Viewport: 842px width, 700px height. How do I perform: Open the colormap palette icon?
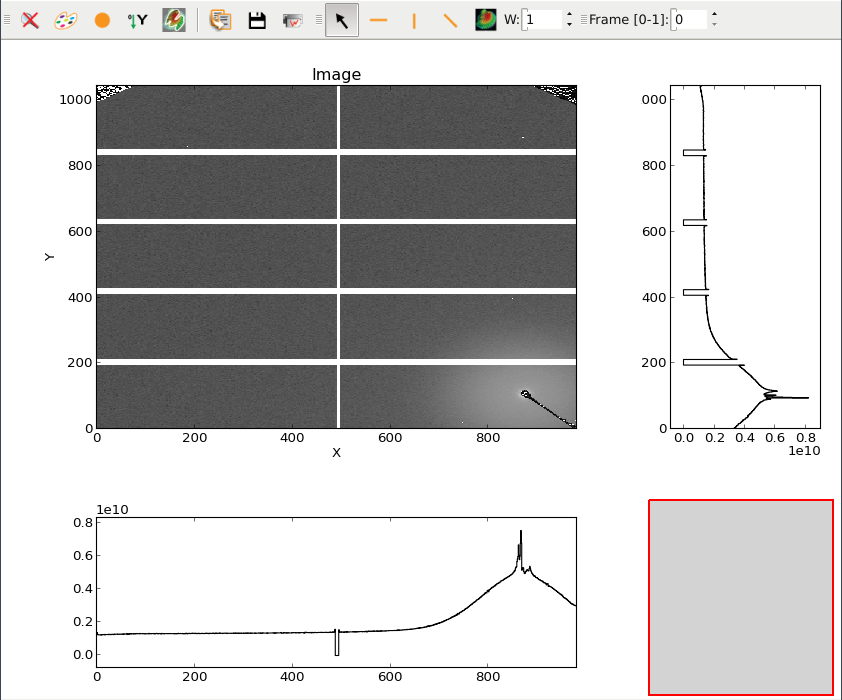coord(65,20)
